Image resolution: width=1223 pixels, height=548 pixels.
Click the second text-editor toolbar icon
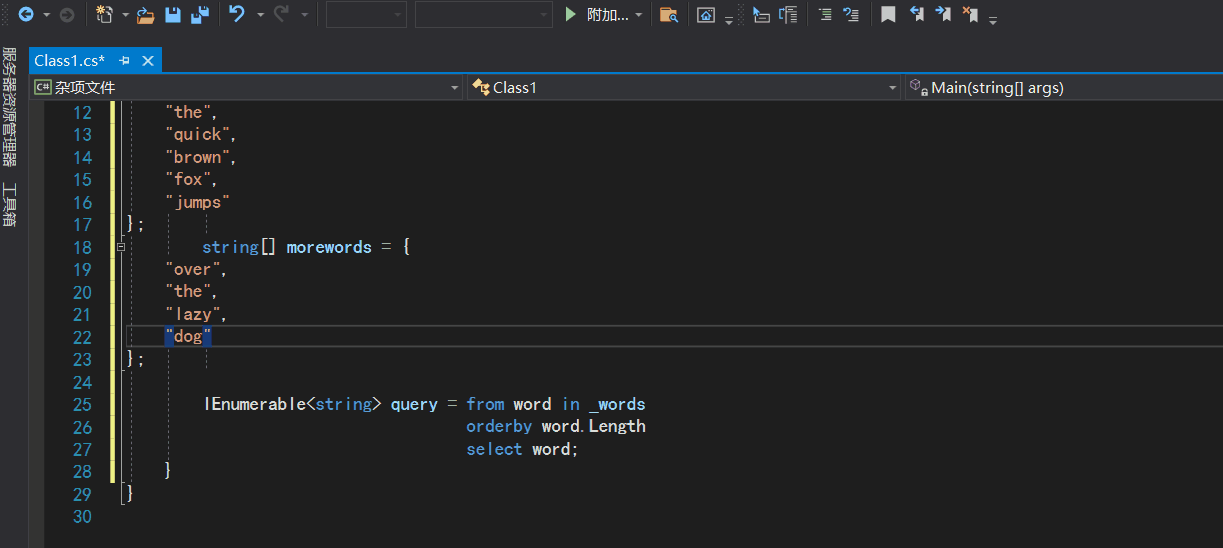788,14
